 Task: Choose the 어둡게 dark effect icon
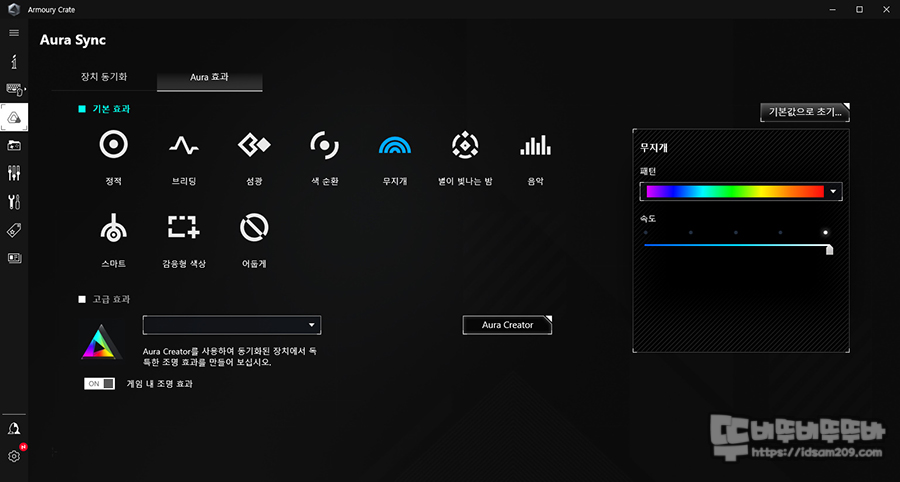click(x=254, y=228)
